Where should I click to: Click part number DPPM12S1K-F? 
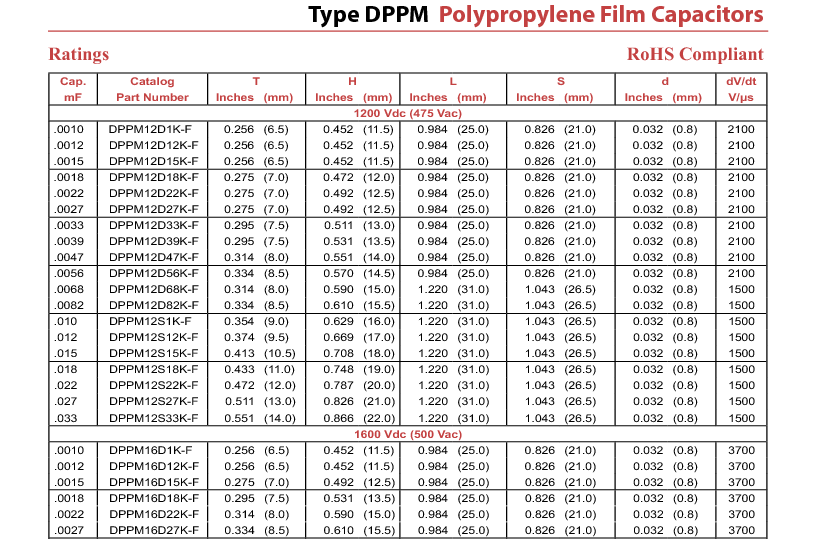pos(150,321)
